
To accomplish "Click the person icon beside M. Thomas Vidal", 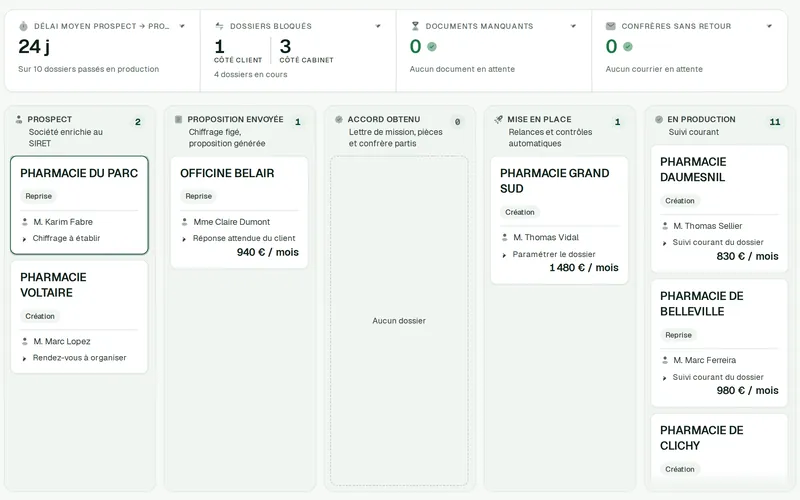I will [x=505, y=237].
